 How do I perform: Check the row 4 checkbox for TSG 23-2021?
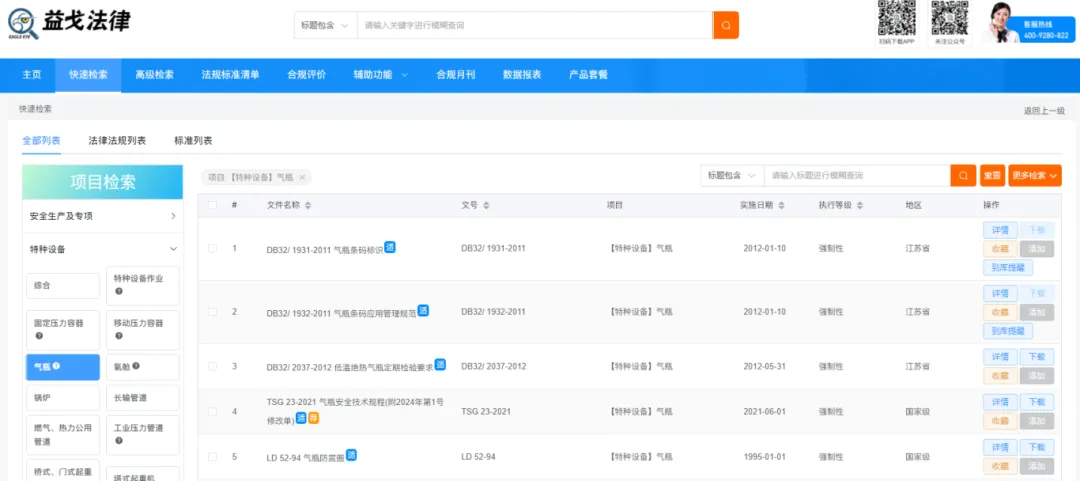pyautogui.click(x=212, y=411)
